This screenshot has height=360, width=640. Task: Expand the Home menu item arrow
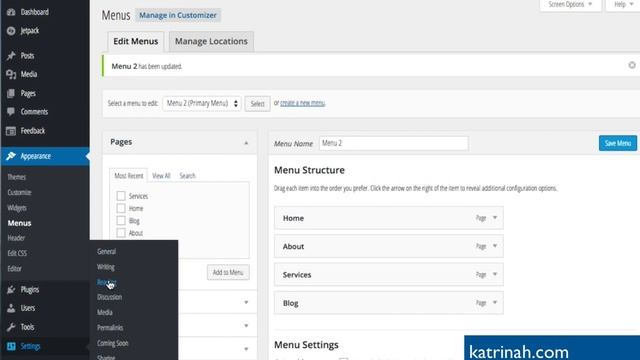[x=495, y=218]
